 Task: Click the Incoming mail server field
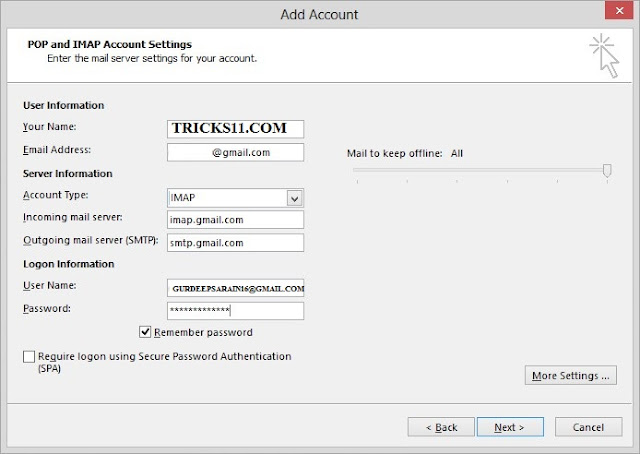click(x=236, y=220)
